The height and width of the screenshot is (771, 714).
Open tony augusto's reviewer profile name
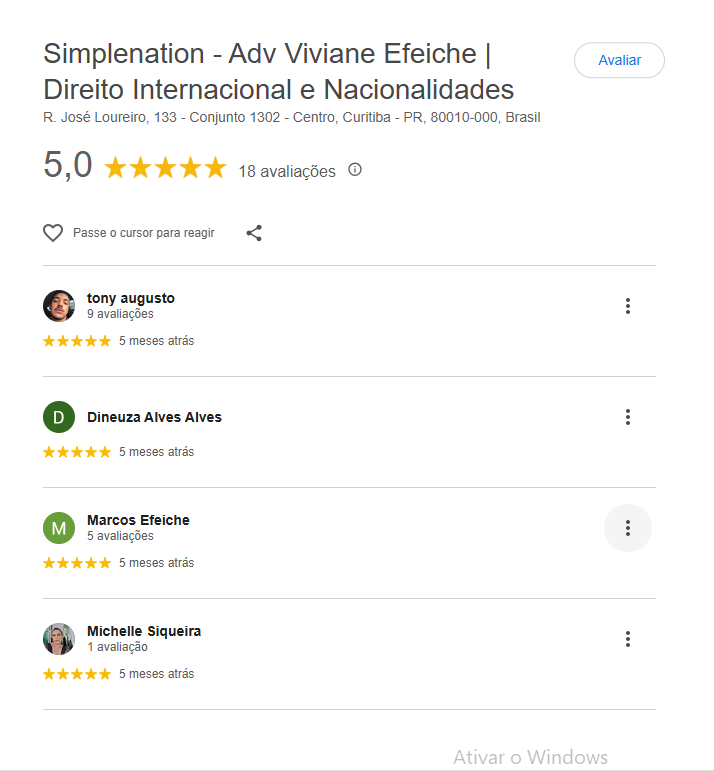[131, 298]
